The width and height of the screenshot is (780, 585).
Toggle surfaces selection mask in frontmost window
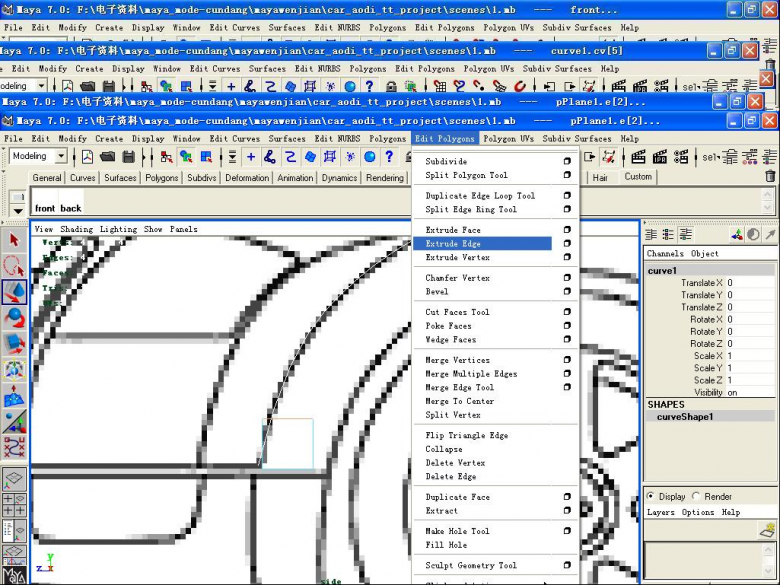(310, 157)
